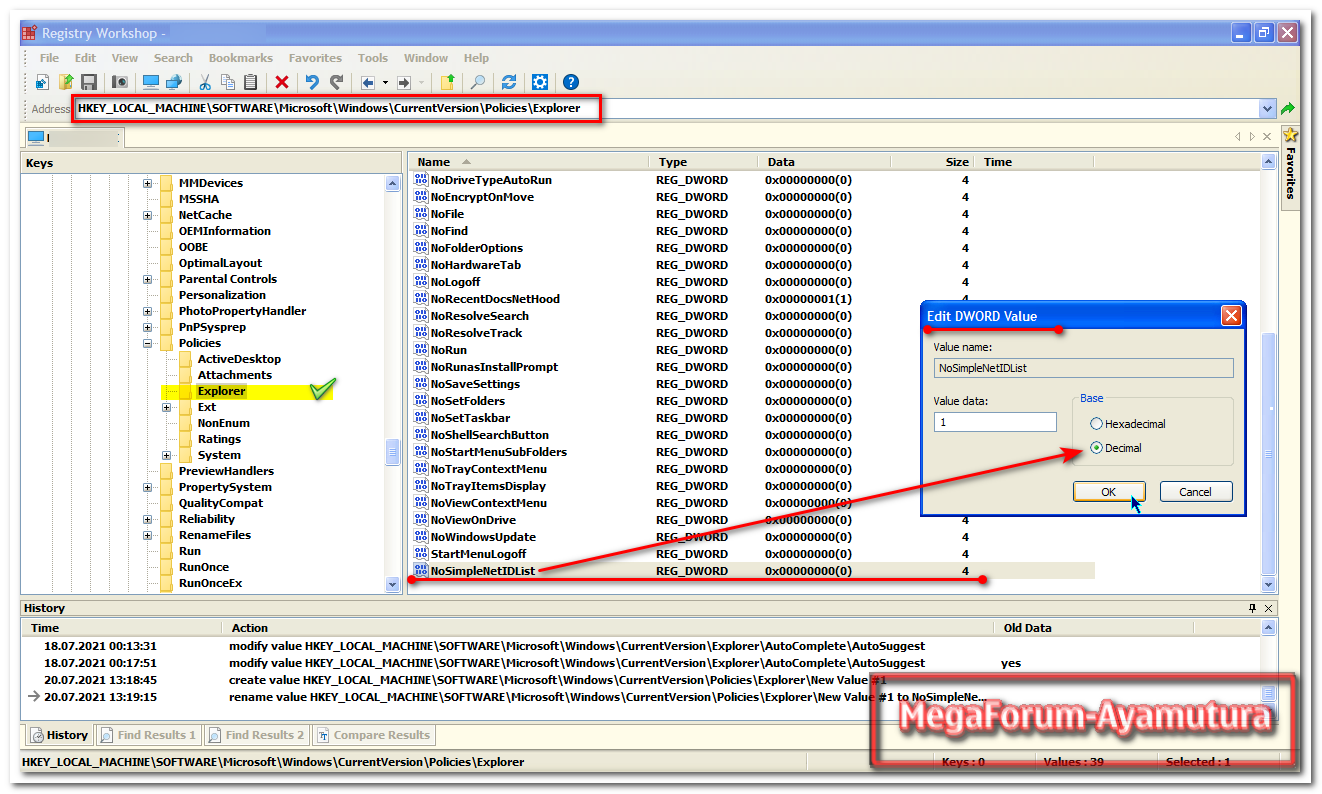The image size is (1322, 794).
Task: Click the Export folder toolbar icon
Action: pos(66,82)
